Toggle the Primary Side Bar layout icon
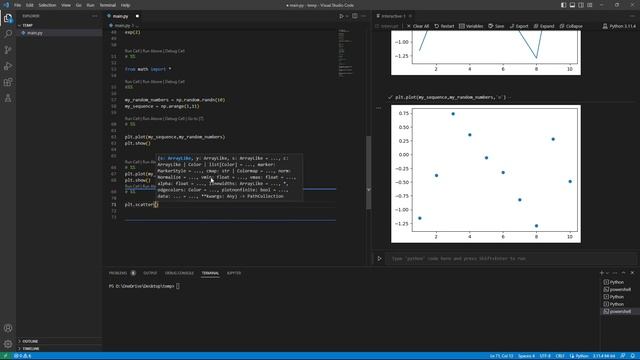This screenshot has height=360, width=640. tap(563, 5)
